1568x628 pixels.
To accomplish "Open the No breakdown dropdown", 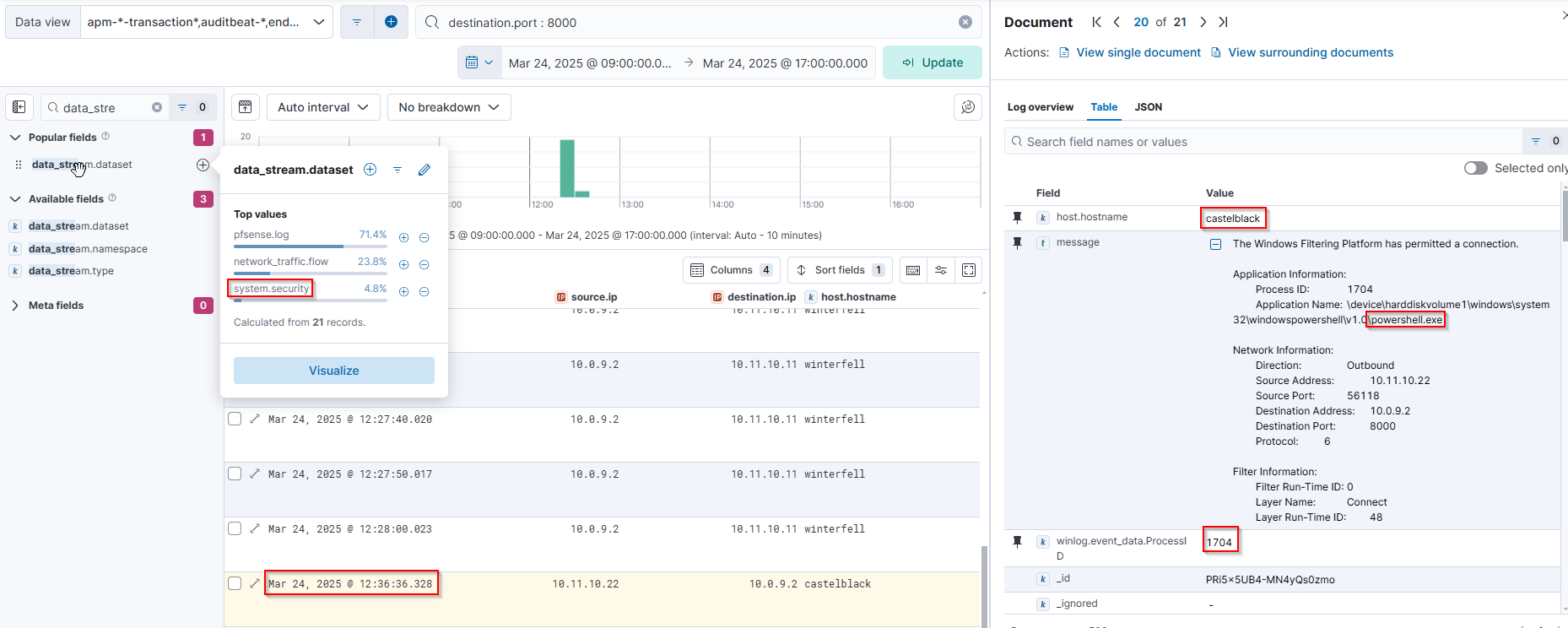I will [449, 107].
